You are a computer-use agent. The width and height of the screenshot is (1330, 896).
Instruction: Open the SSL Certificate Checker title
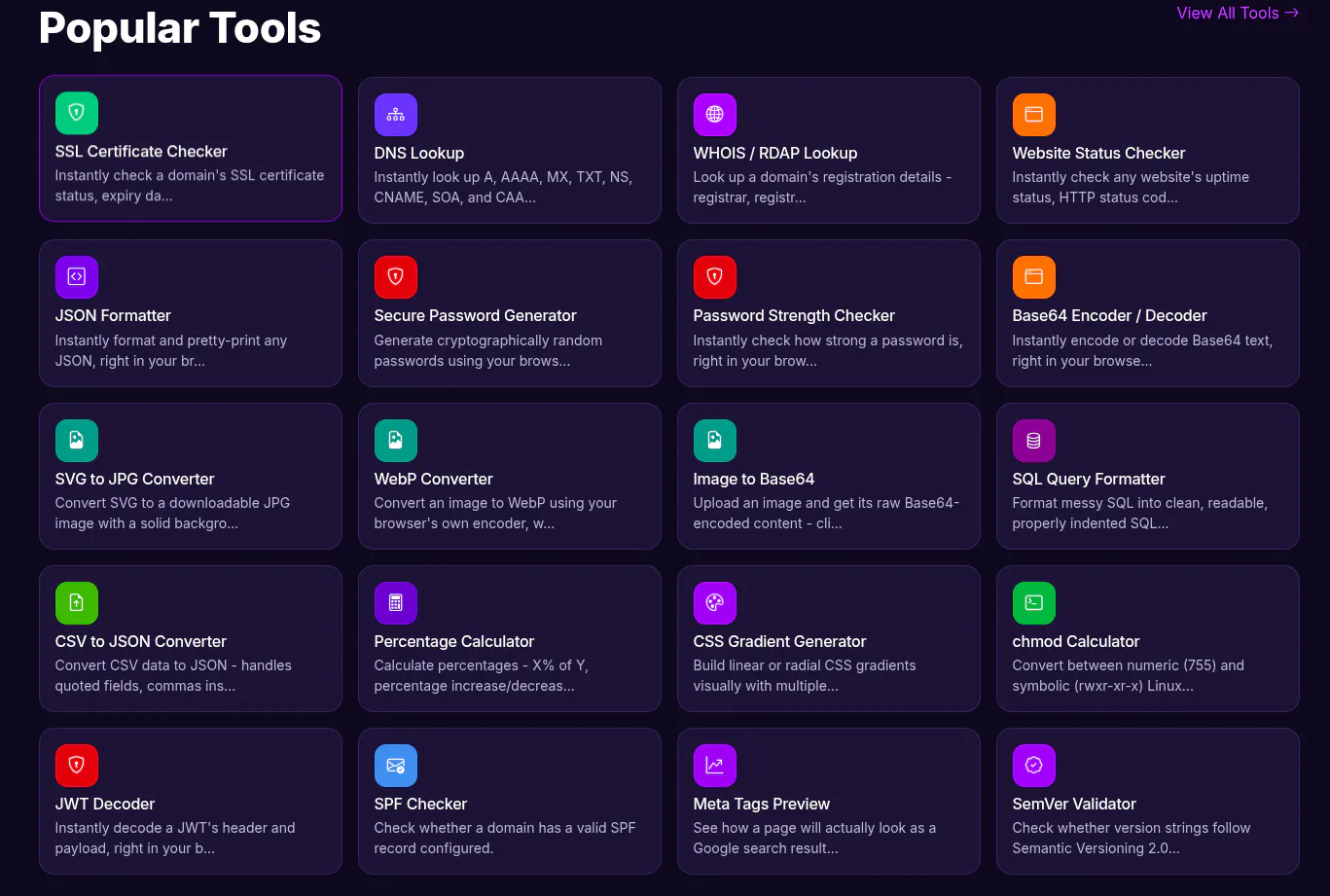(x=141, y=151)
